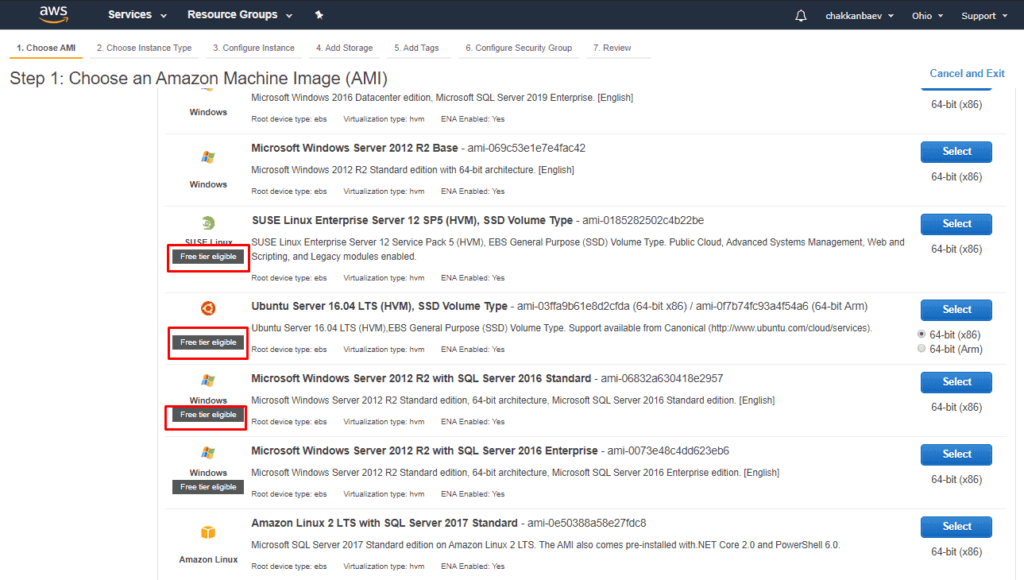Open the Support dropdown menu
Screen dimensions: 1024x580
coord(984,16)
